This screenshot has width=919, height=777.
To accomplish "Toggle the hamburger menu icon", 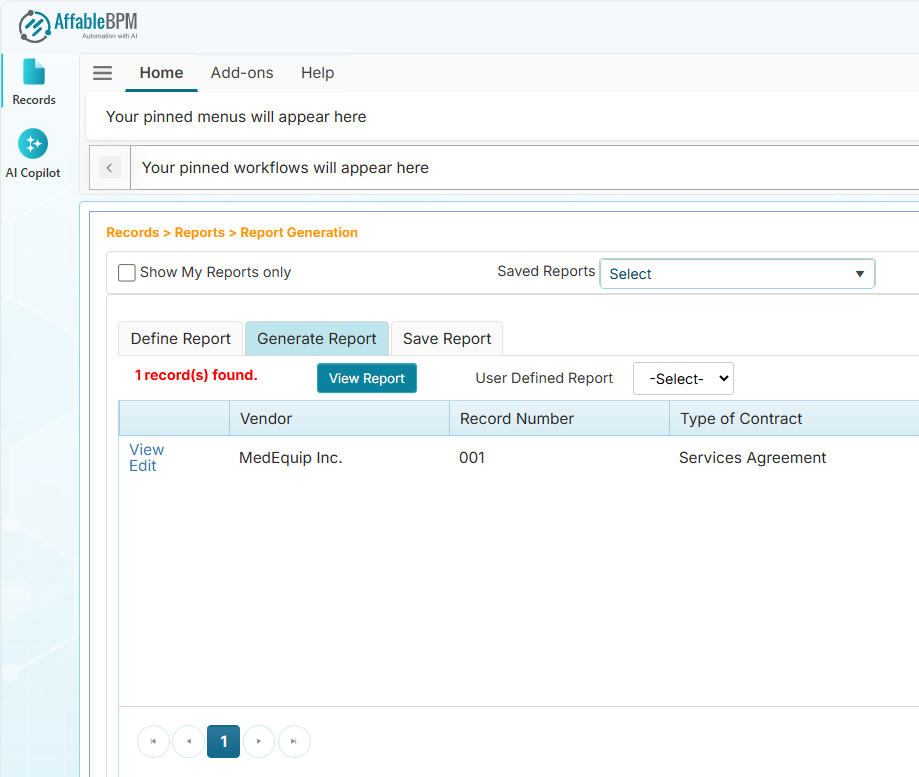I will 102,73.
